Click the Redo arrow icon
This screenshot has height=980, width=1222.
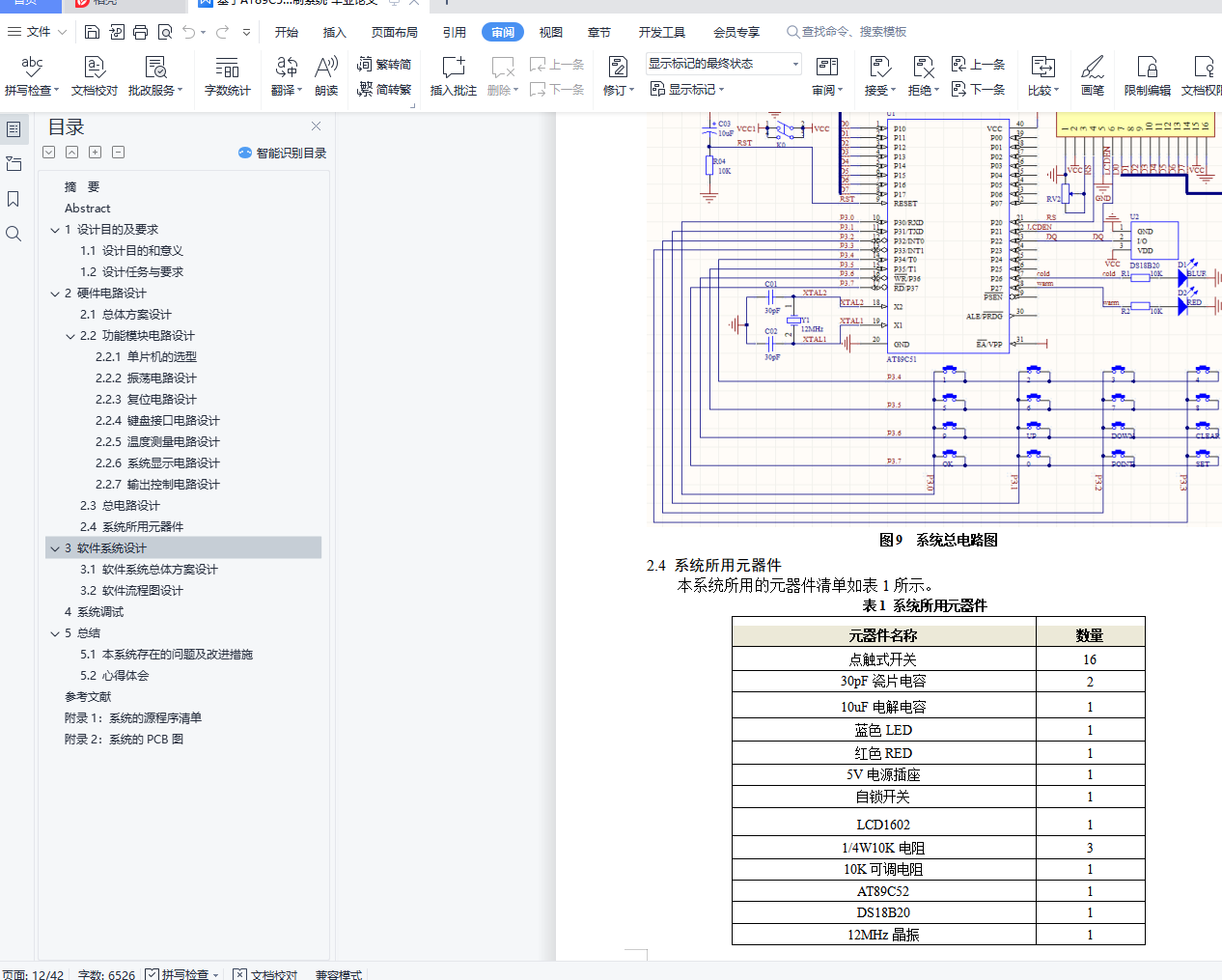(223, 32)
